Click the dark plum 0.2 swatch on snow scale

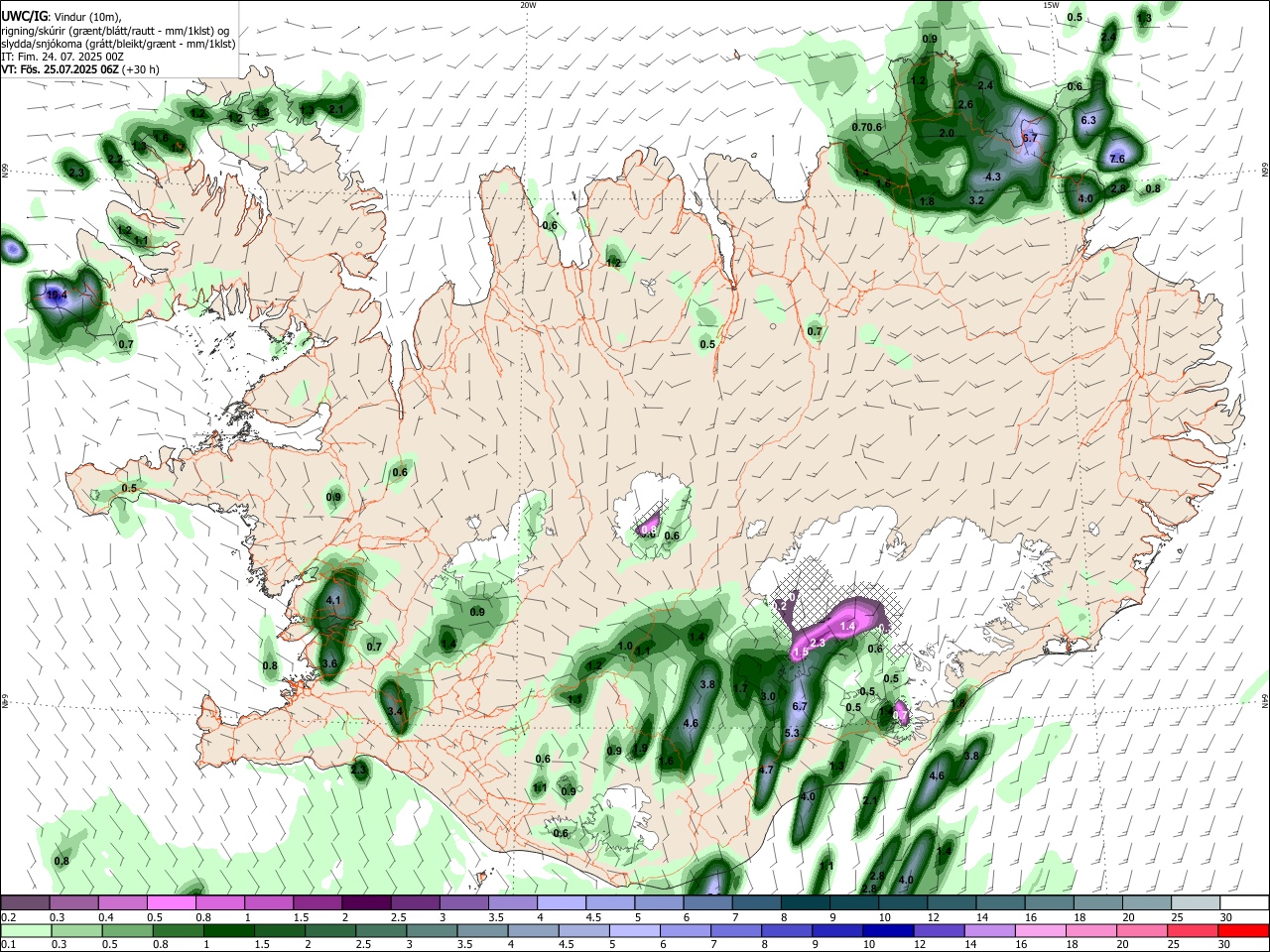(26, 902)
